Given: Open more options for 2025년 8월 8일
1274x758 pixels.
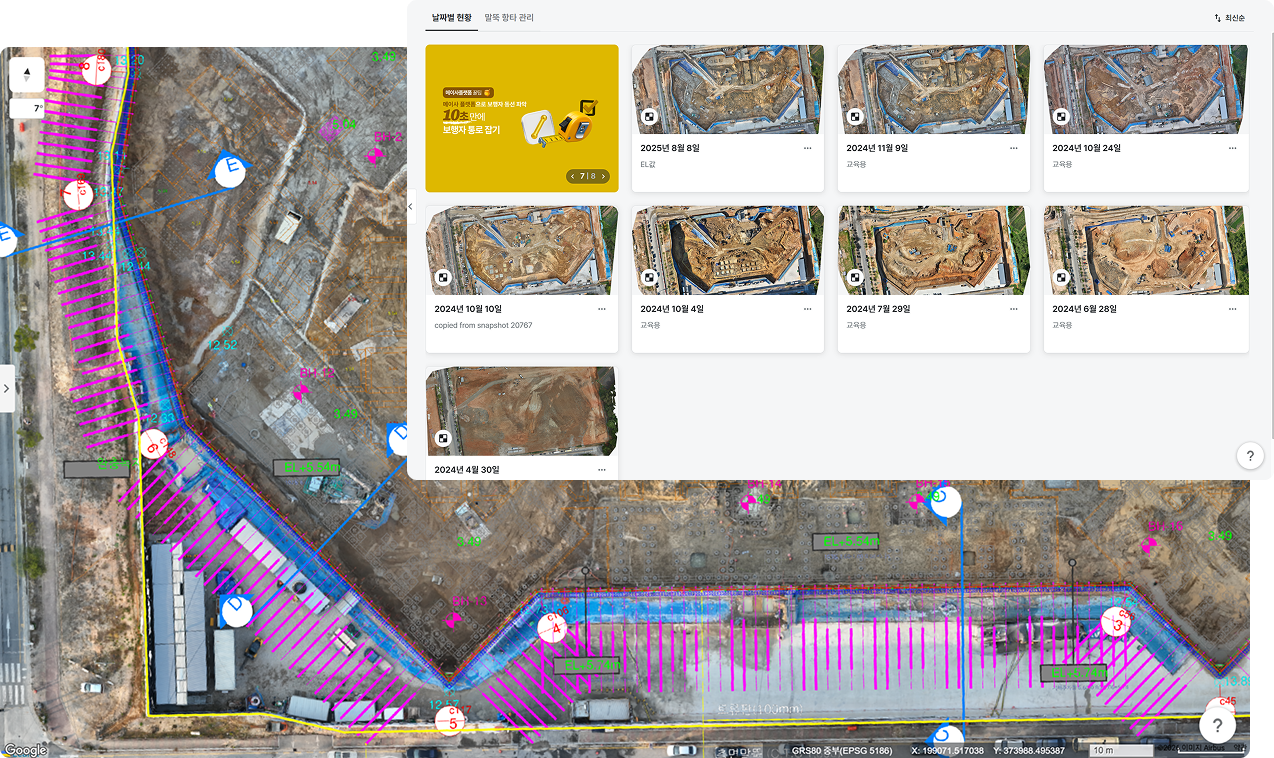Looking at the screenshot, I should coord(807,148).
